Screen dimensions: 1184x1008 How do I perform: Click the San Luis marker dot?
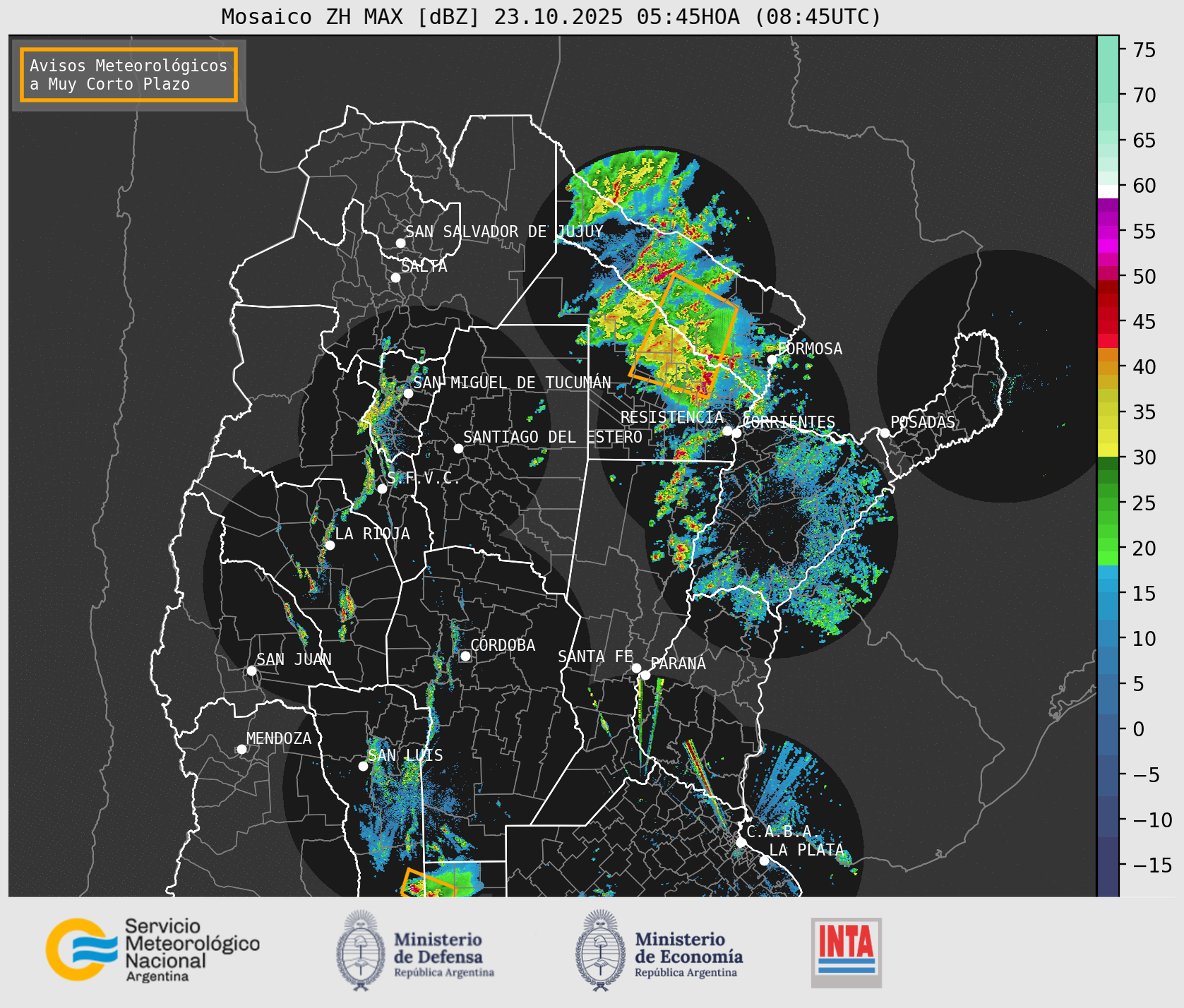pyautogui.click(x=363, y=766)
